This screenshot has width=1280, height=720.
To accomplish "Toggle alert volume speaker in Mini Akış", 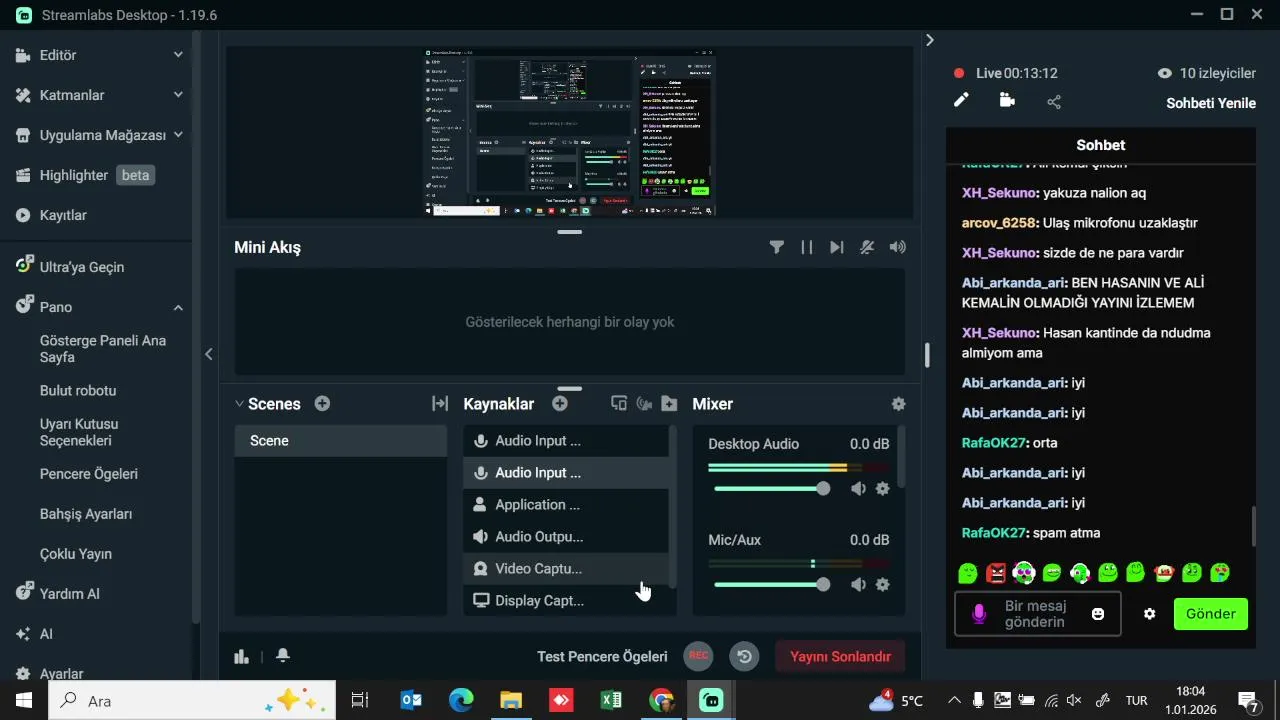I will click(897, 247).
